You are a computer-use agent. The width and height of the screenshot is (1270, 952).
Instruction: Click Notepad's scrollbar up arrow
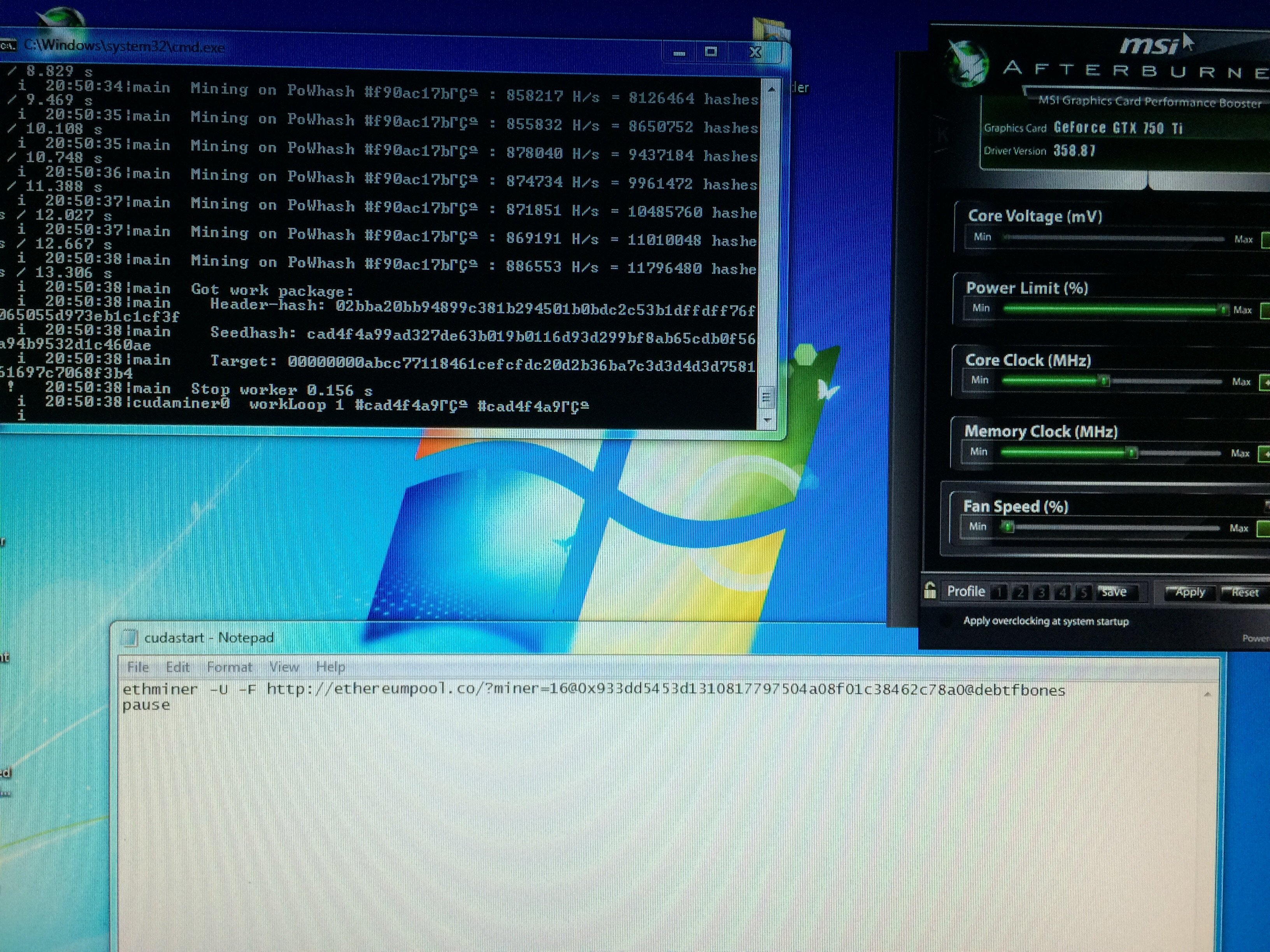[1207, 694]
